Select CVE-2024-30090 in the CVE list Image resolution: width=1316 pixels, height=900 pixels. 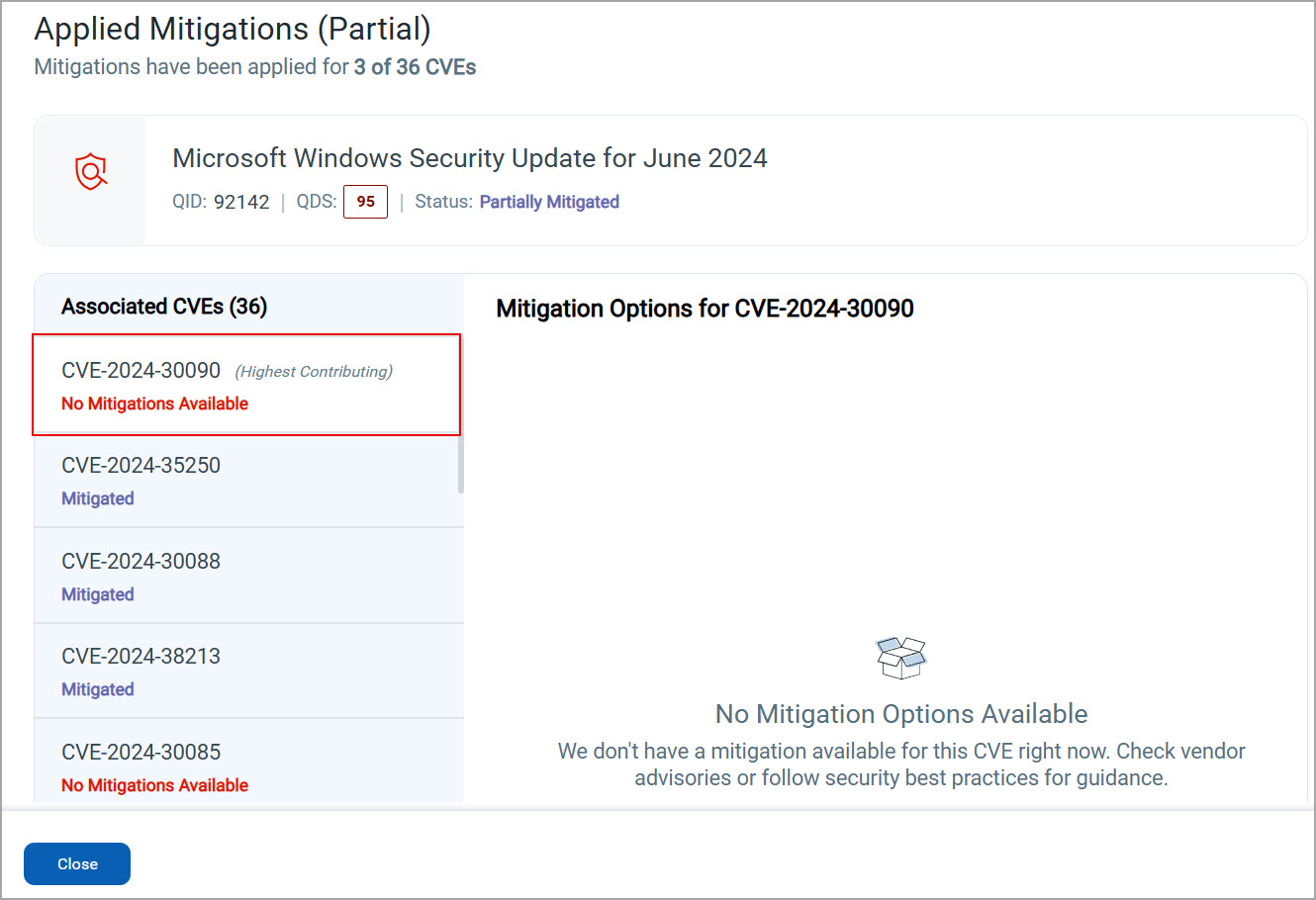click(x=246, y=385)
